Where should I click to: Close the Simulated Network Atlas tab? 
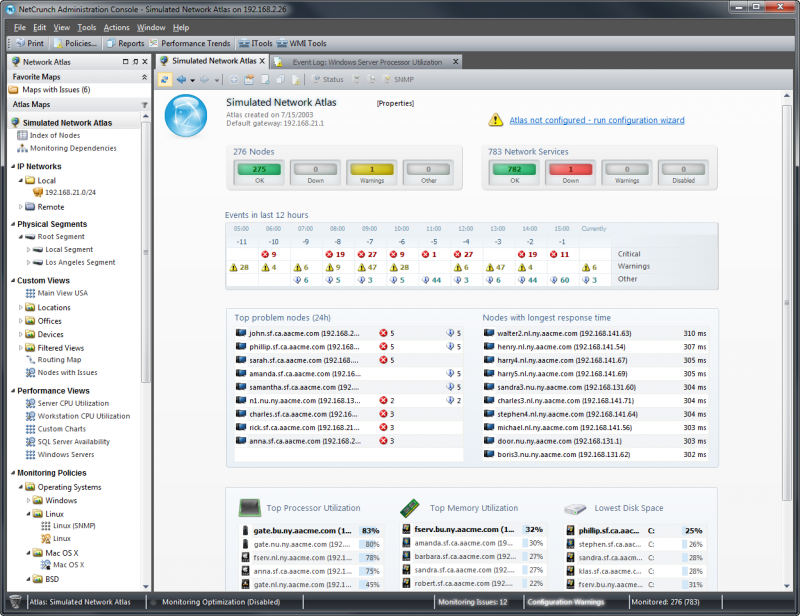(x=262, y=61)
